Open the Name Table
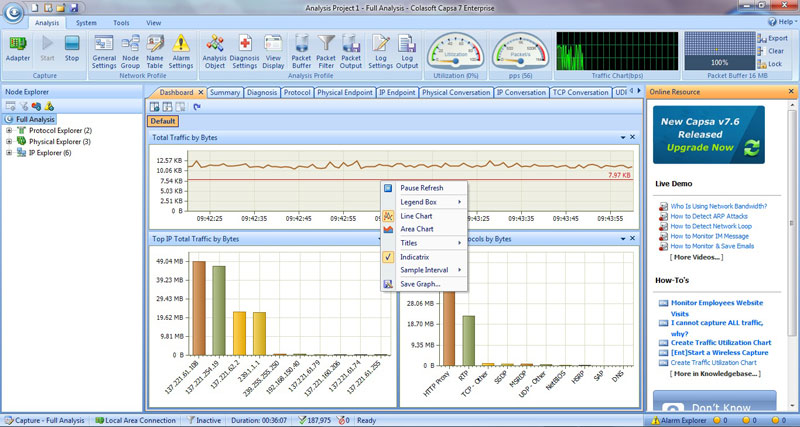 pos(155,52)
